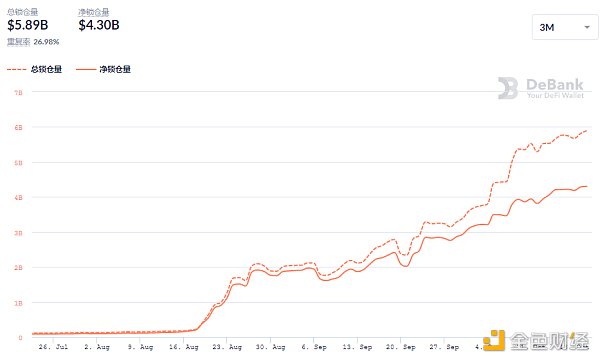Click the dropdown arrow beside 3M

click(587, 27)
